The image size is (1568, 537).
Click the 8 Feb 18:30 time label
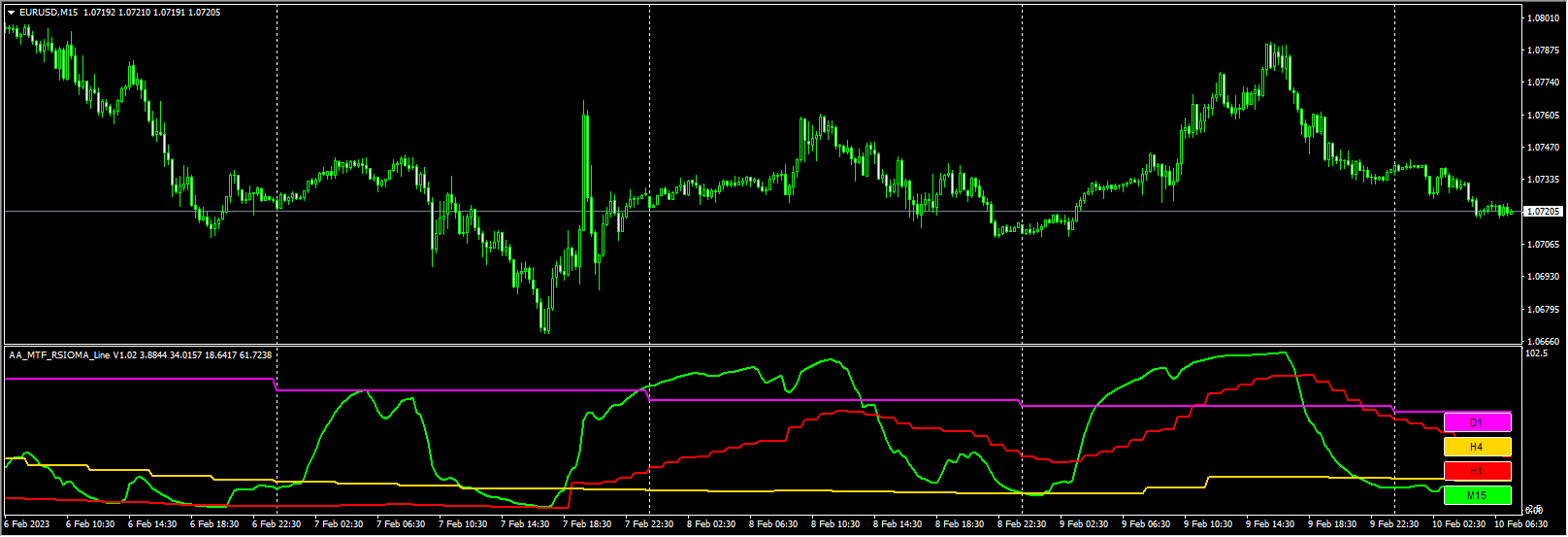click(x=960, y=524)
